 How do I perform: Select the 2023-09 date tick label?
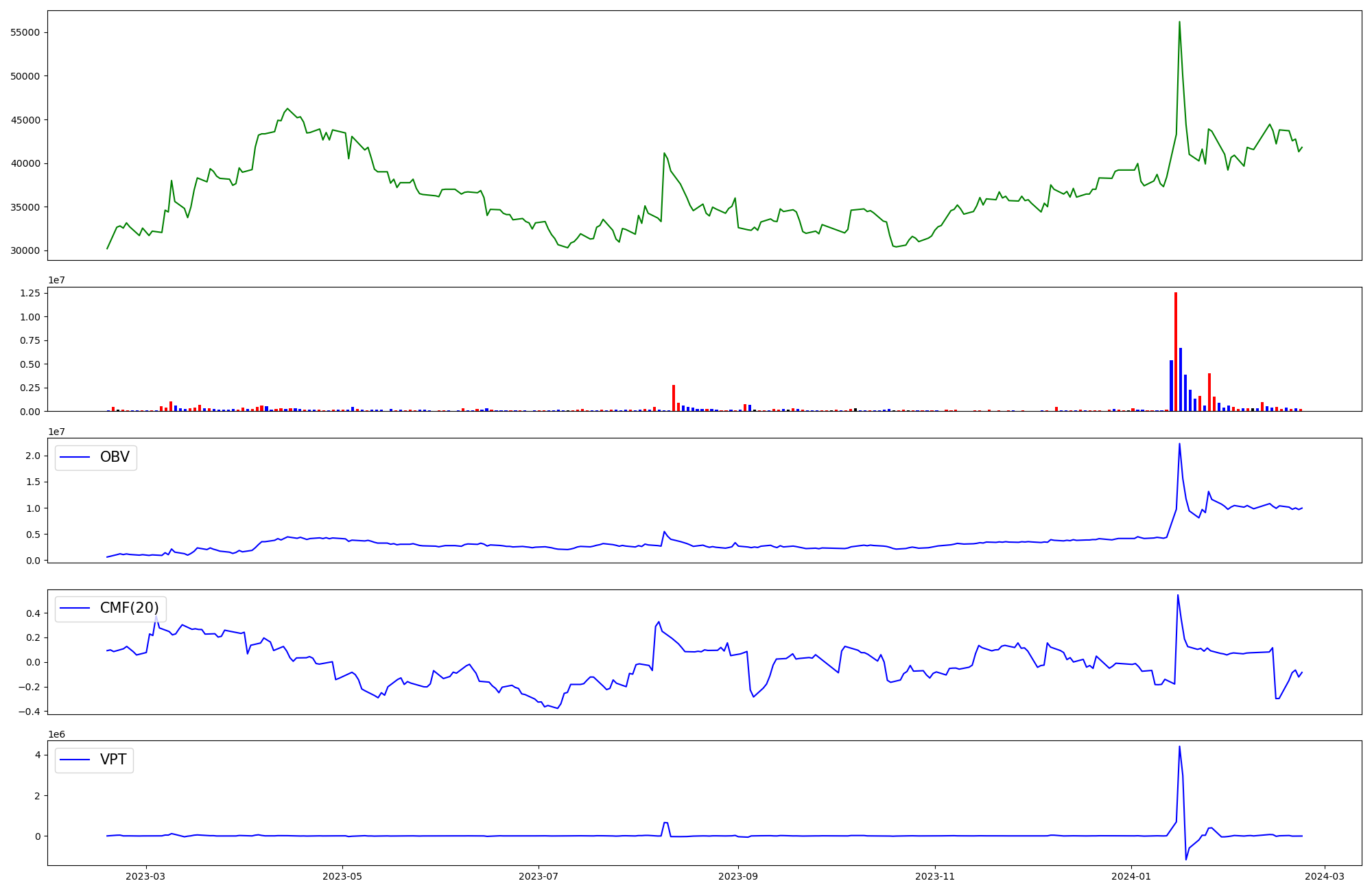738,876
